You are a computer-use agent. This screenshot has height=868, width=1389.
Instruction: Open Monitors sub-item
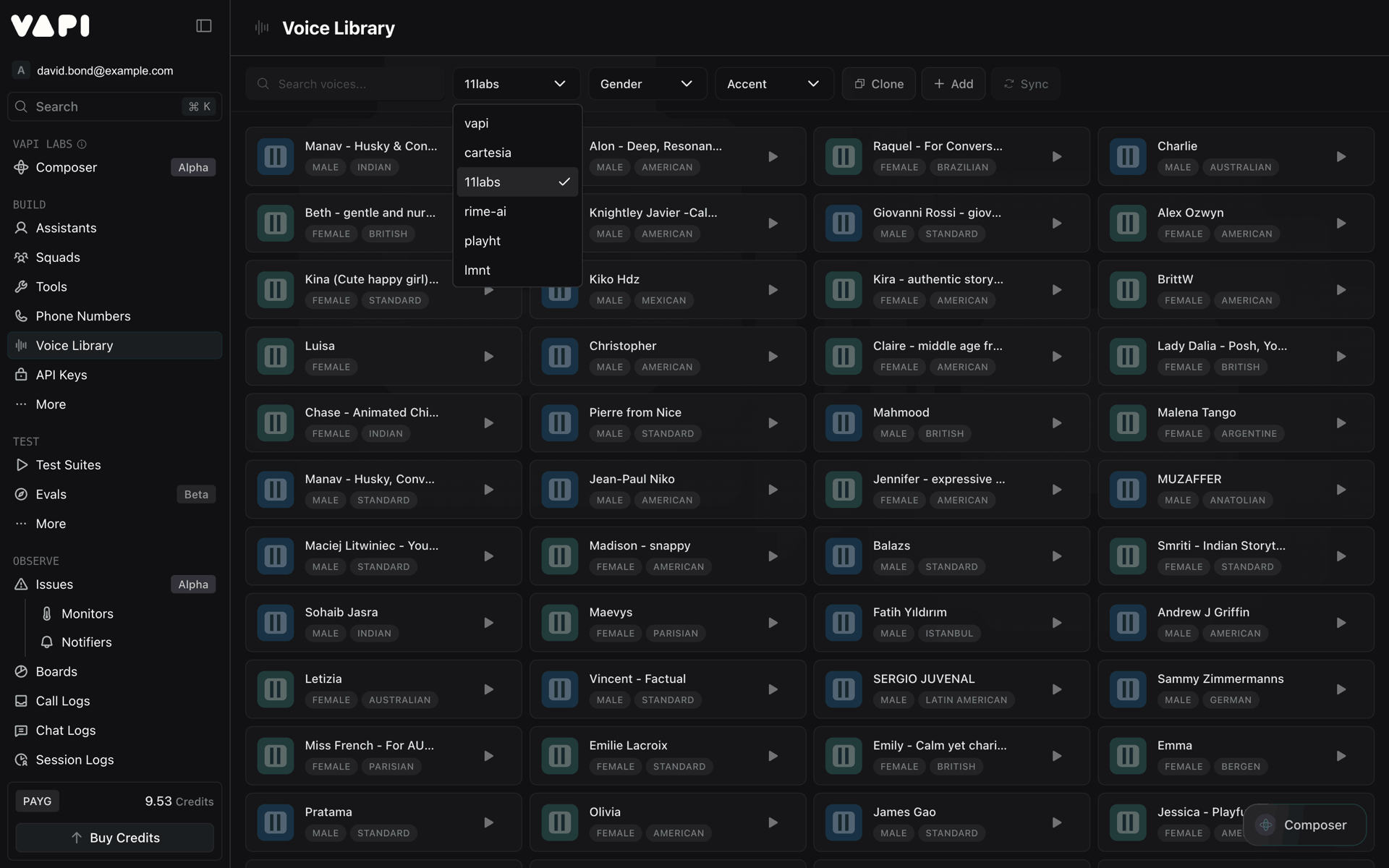coord(127,613)
